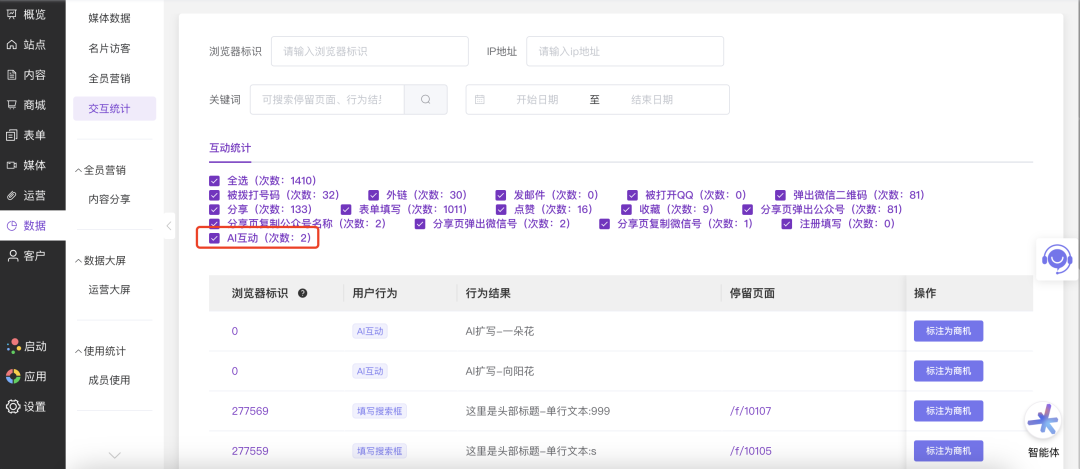Open the 智能体 AI agent icon
This screenshot has width=1080, height=469.
click(x=1042, y=422)
